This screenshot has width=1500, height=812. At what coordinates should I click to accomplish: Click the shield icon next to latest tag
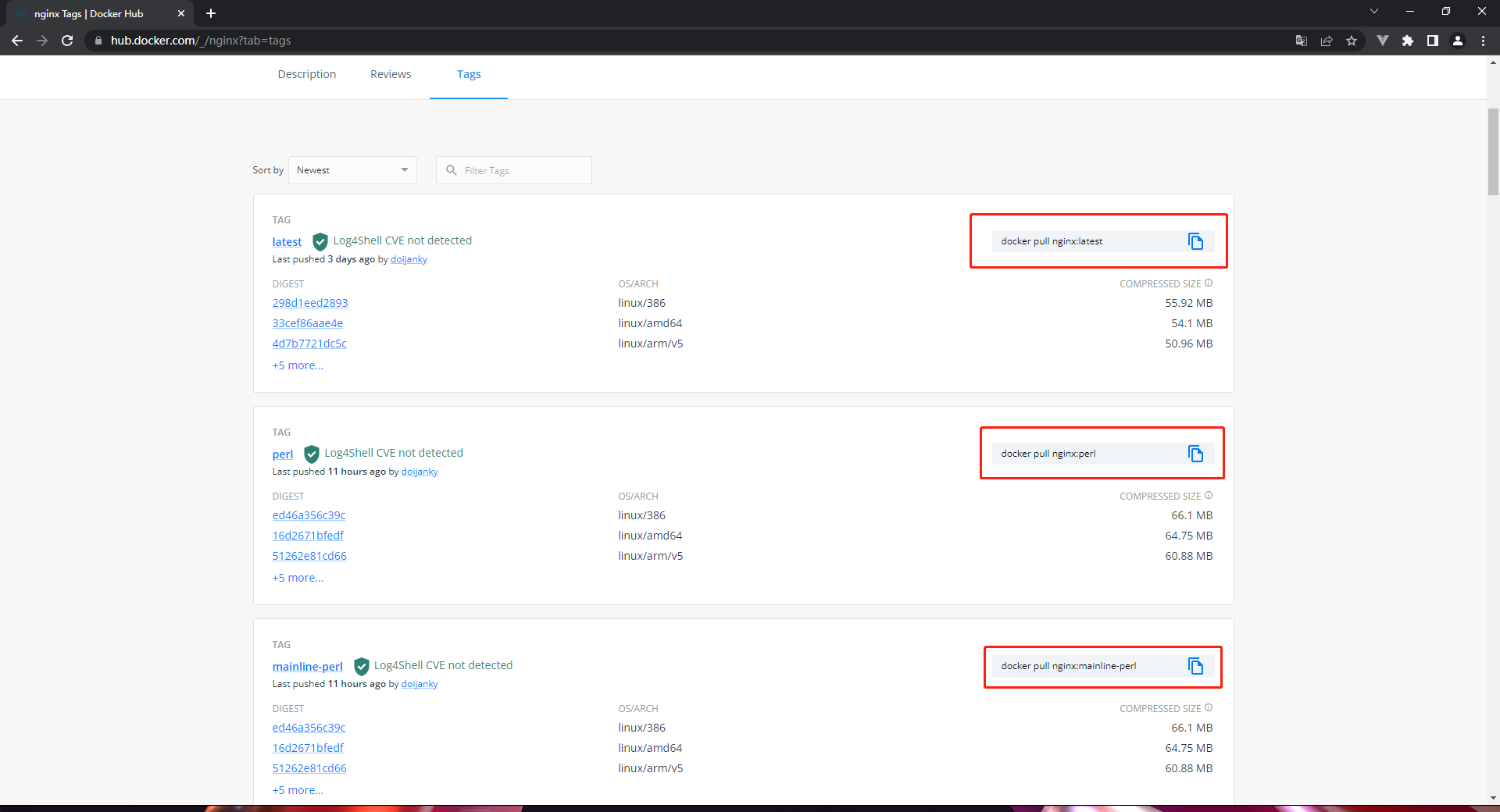pos(320,241)
